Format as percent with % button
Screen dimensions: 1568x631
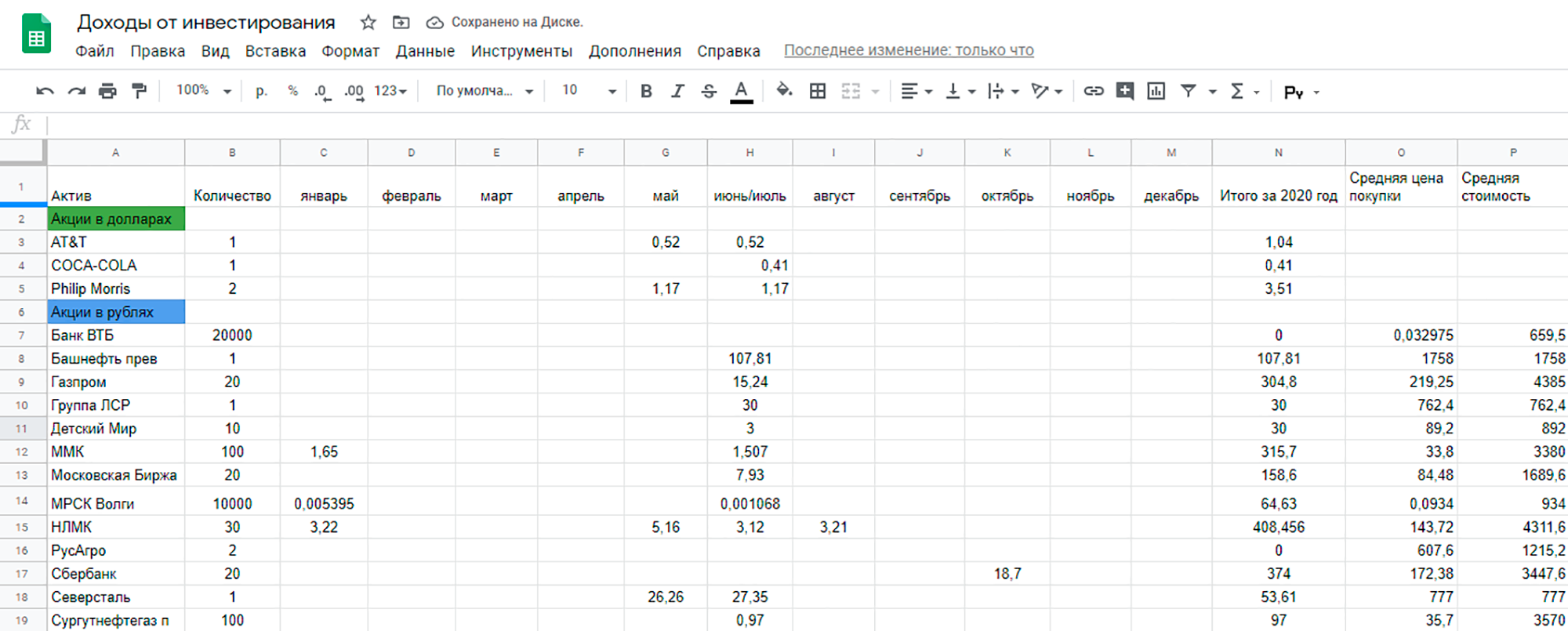click(292, 91)
